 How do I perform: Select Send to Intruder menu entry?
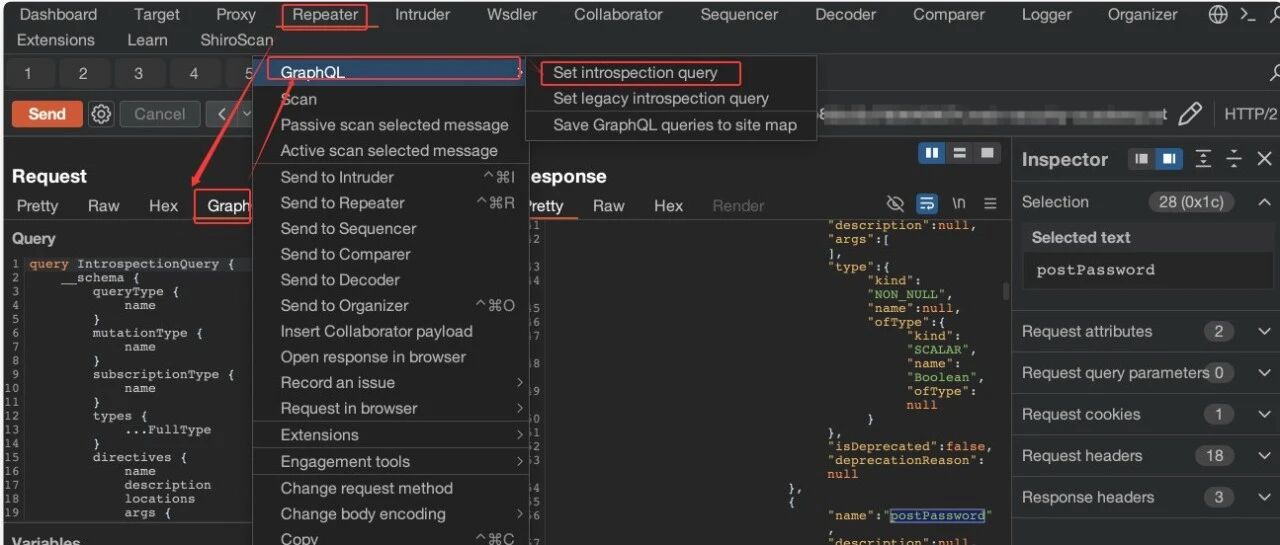pyautogui.click(x=390, y=177)
